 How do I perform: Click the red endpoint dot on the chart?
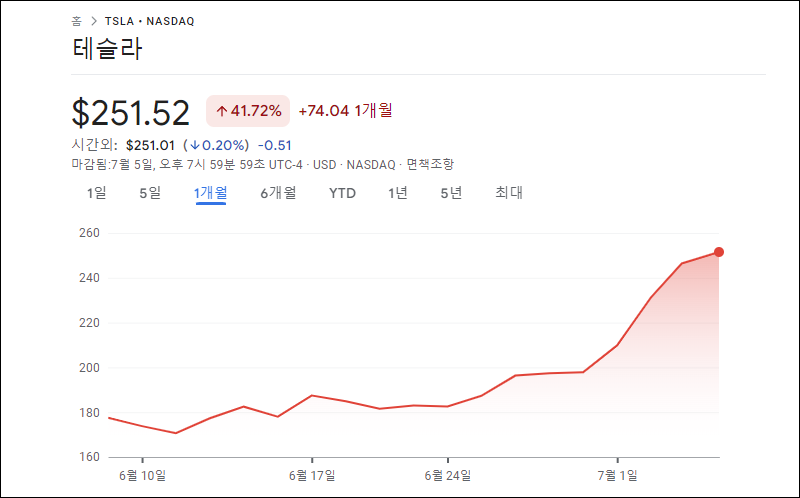click(719, 252)
